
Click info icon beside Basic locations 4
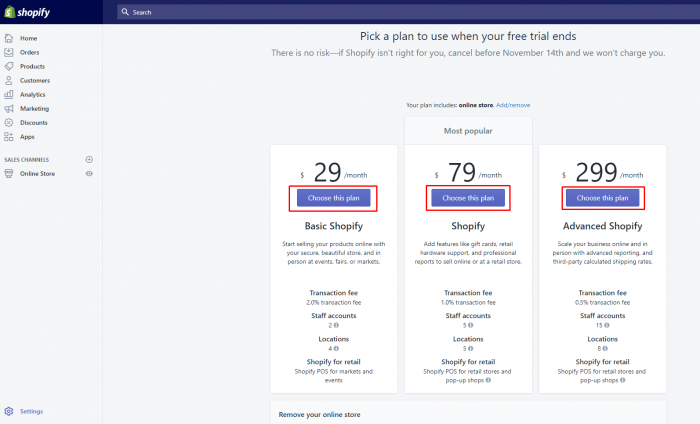pos(336,349)
